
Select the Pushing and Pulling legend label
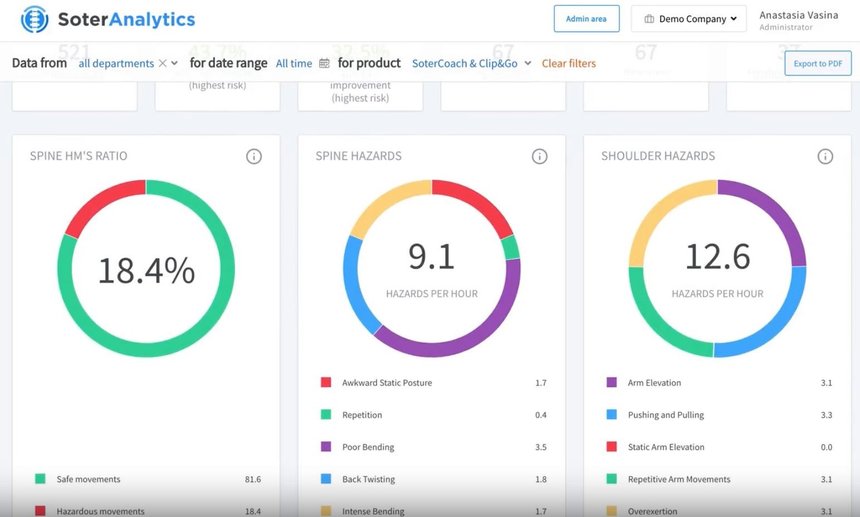(x=666, y=415)
